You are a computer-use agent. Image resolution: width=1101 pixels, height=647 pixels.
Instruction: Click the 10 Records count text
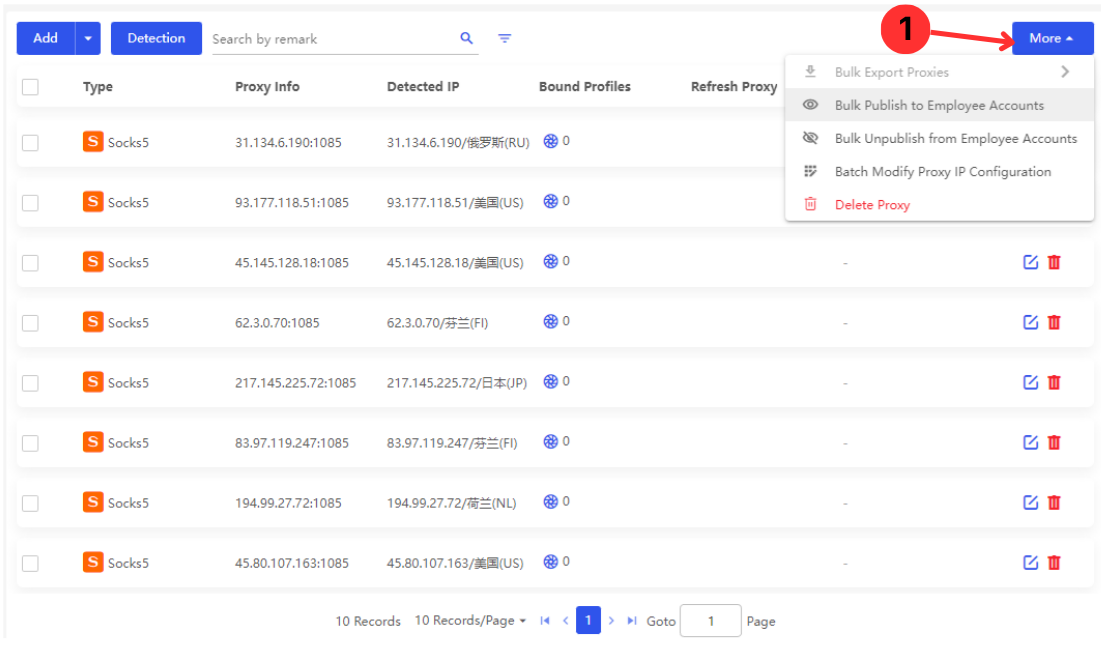point(368,621)
